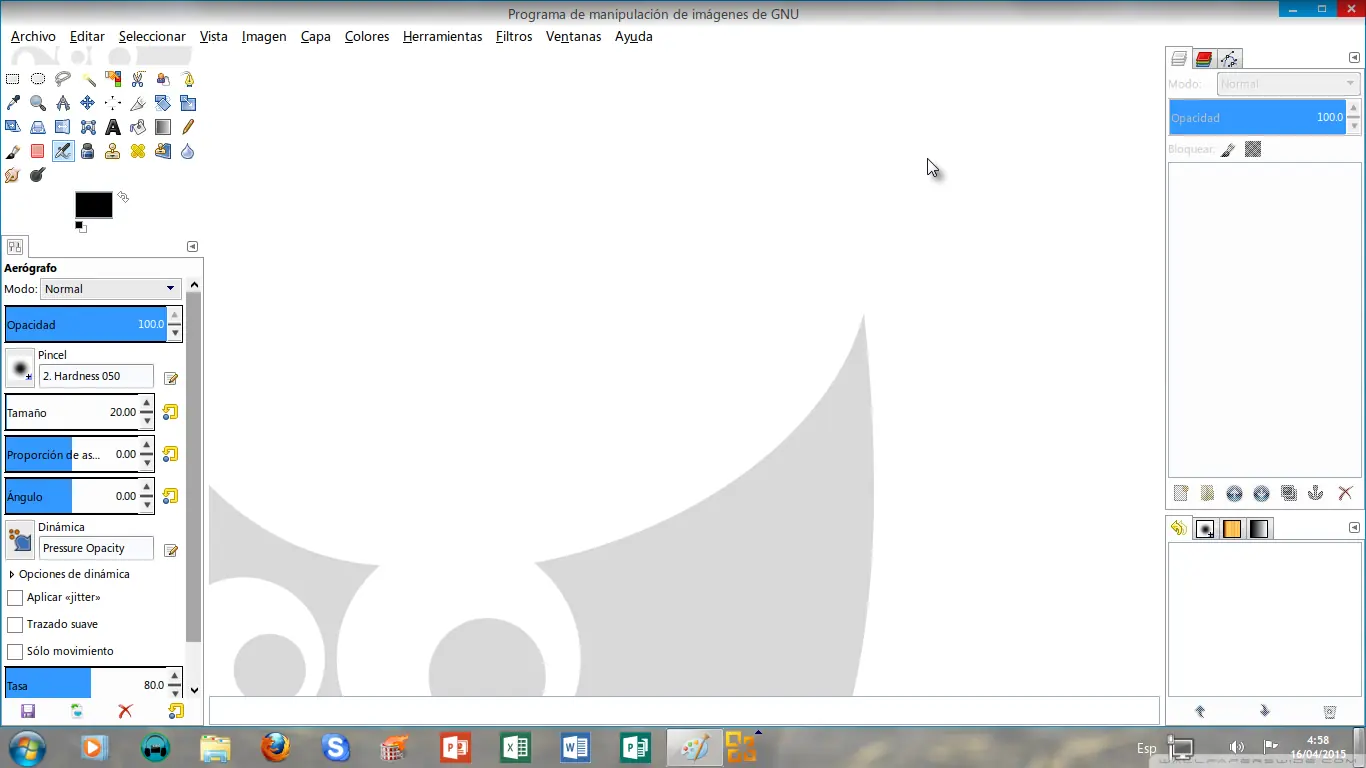Select the Select by Color tool
Screen dimensions: 1366x768
(x=113, y=78)
